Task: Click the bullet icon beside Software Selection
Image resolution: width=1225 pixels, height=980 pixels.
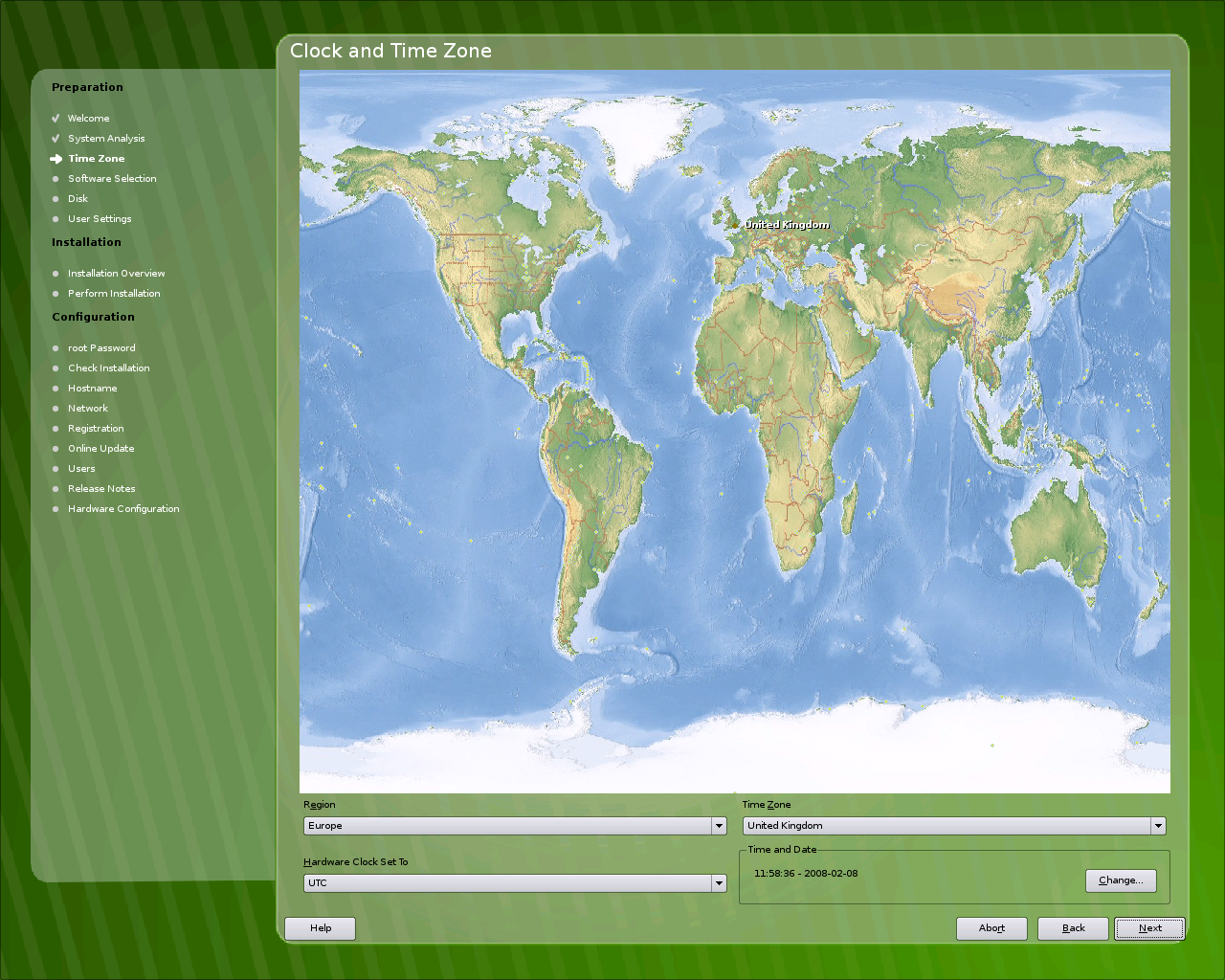Action: point(56,179)
